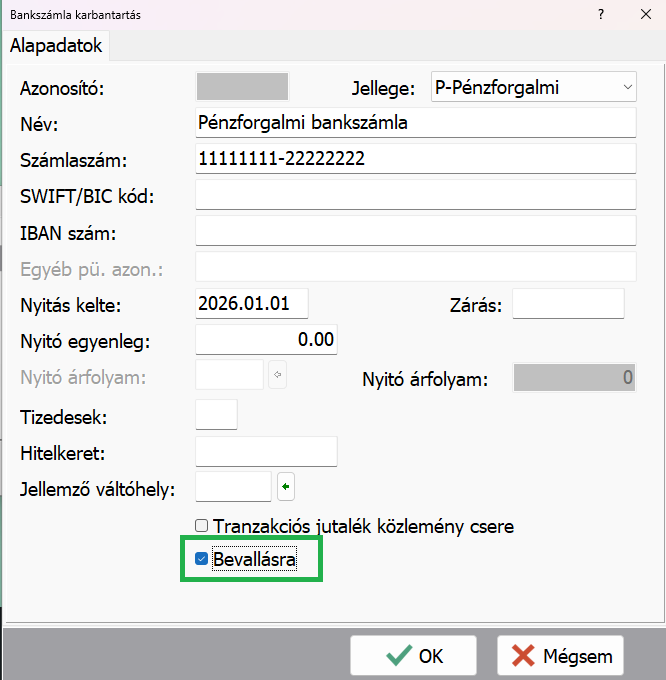Click the Zárás date field
Viewport: 666px width, 680px height.
(x=568, y=303)
